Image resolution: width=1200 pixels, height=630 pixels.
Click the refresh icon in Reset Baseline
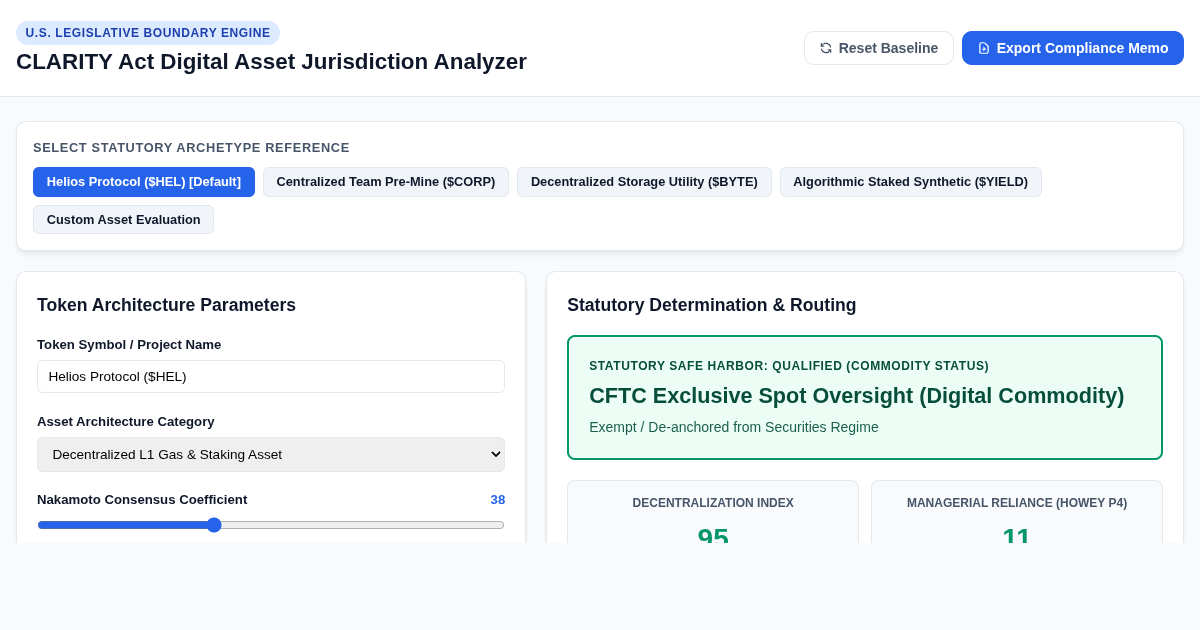[826, 48]
